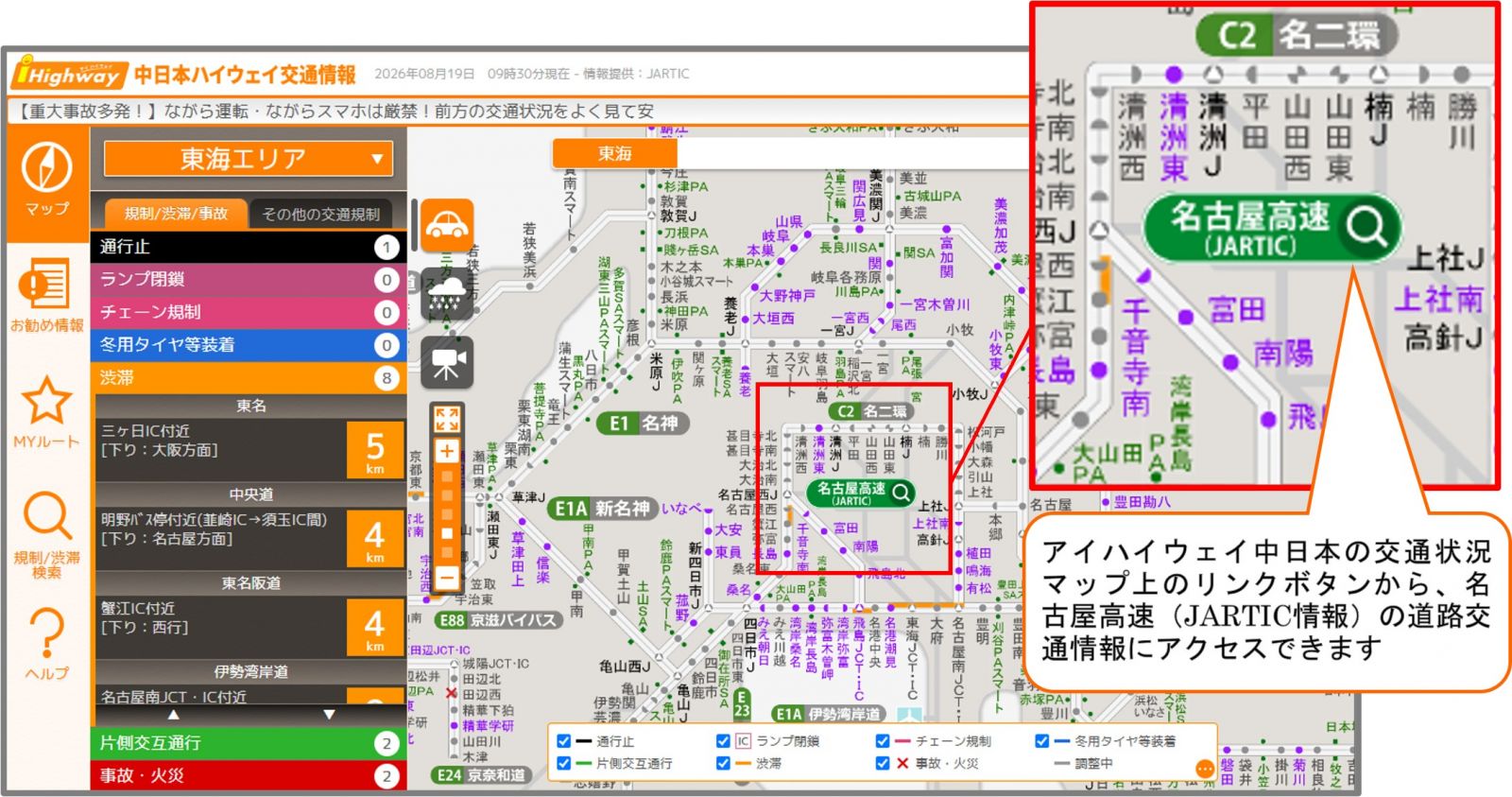Uncheck the 通行止 legend checkbox
This screenshot has width=1512, height=797.
[x=564, y=741]
